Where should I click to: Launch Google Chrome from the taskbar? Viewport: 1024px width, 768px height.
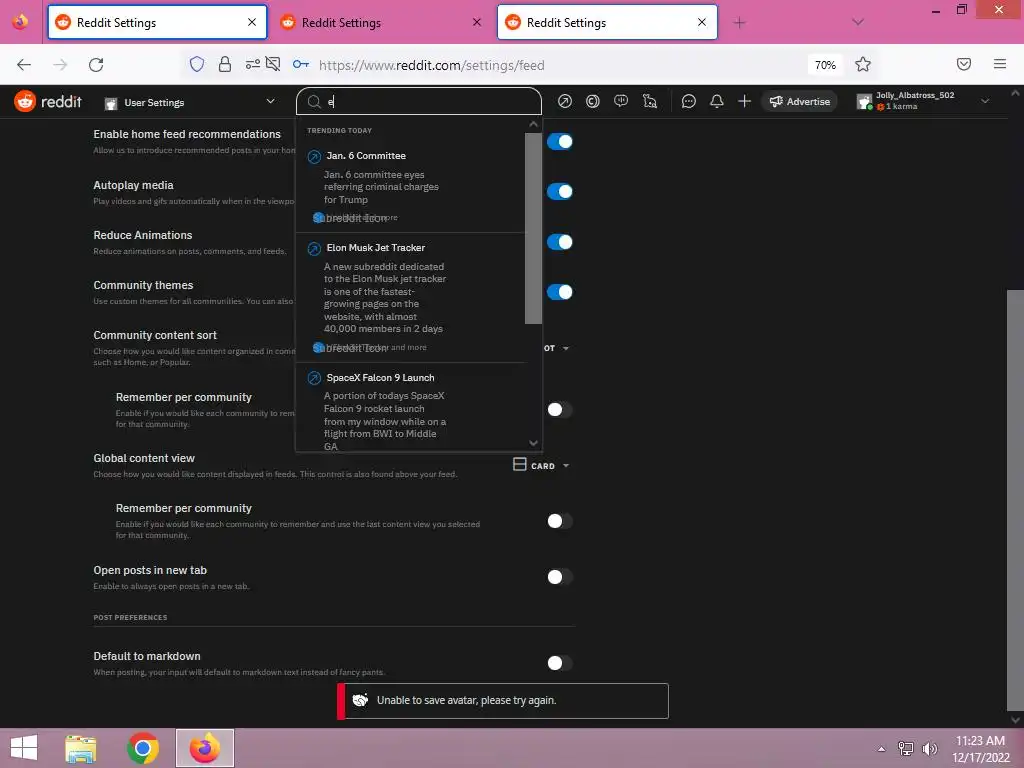[143, 748]
